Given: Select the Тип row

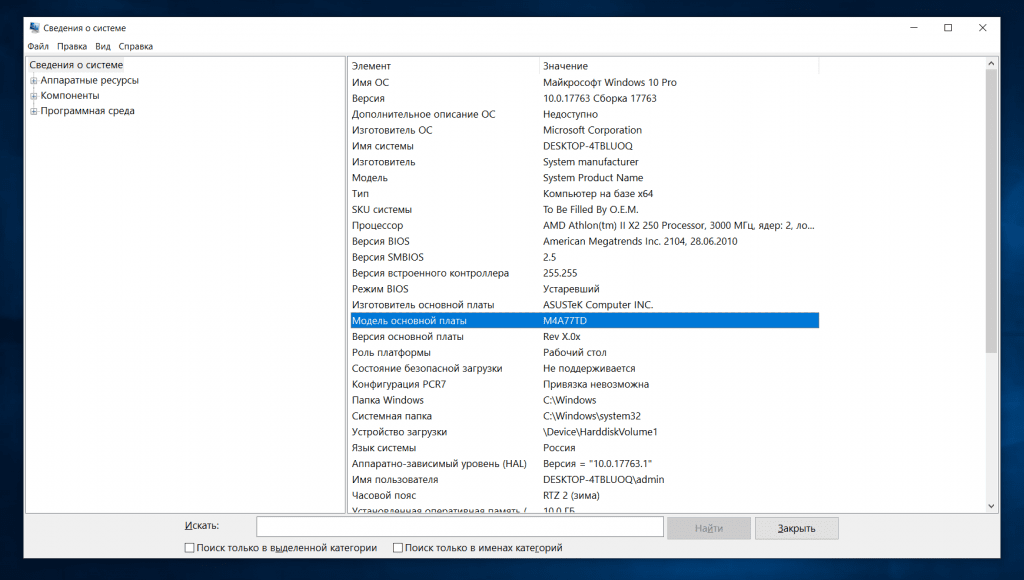Looking at the screenshot, I should point(584,193).
